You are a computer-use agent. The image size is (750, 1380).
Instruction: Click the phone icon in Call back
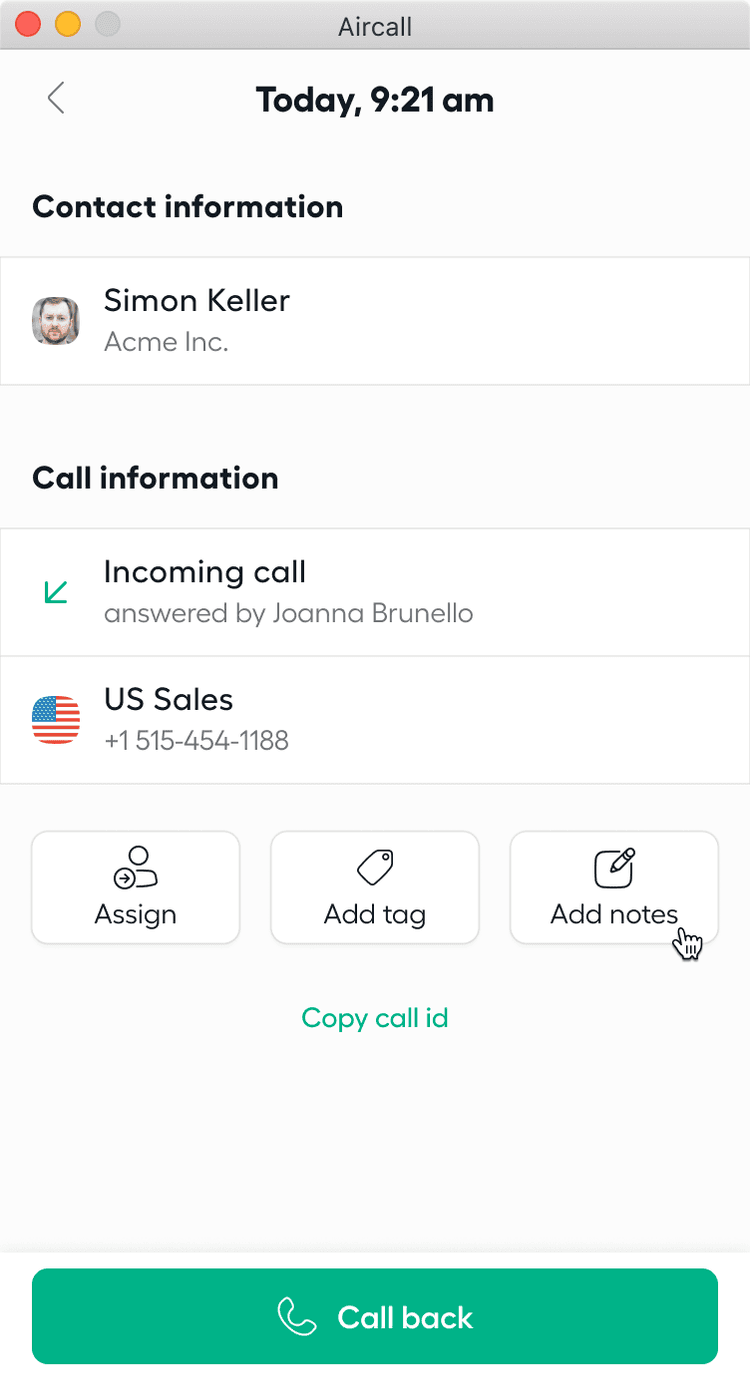[297, 1317]
